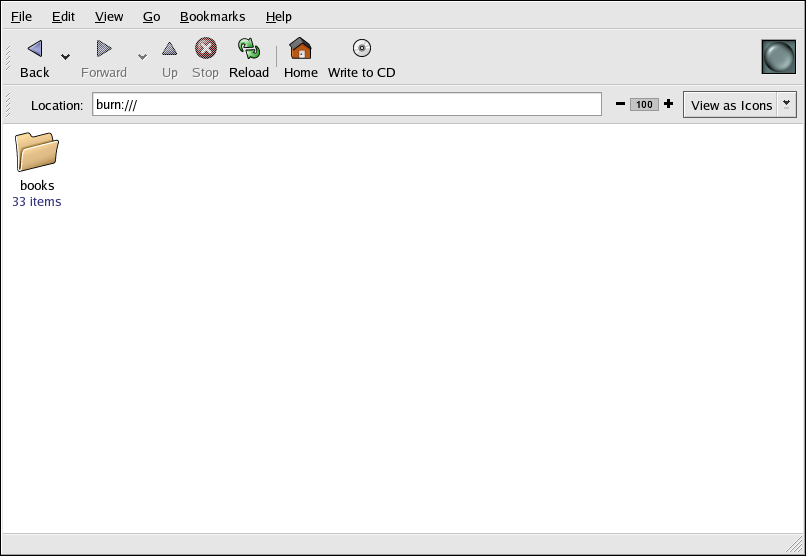The height and width of the screenshot is (556, 806).
Task: Expand the Forward history dropdown arrow
Action: coord(142,57)
